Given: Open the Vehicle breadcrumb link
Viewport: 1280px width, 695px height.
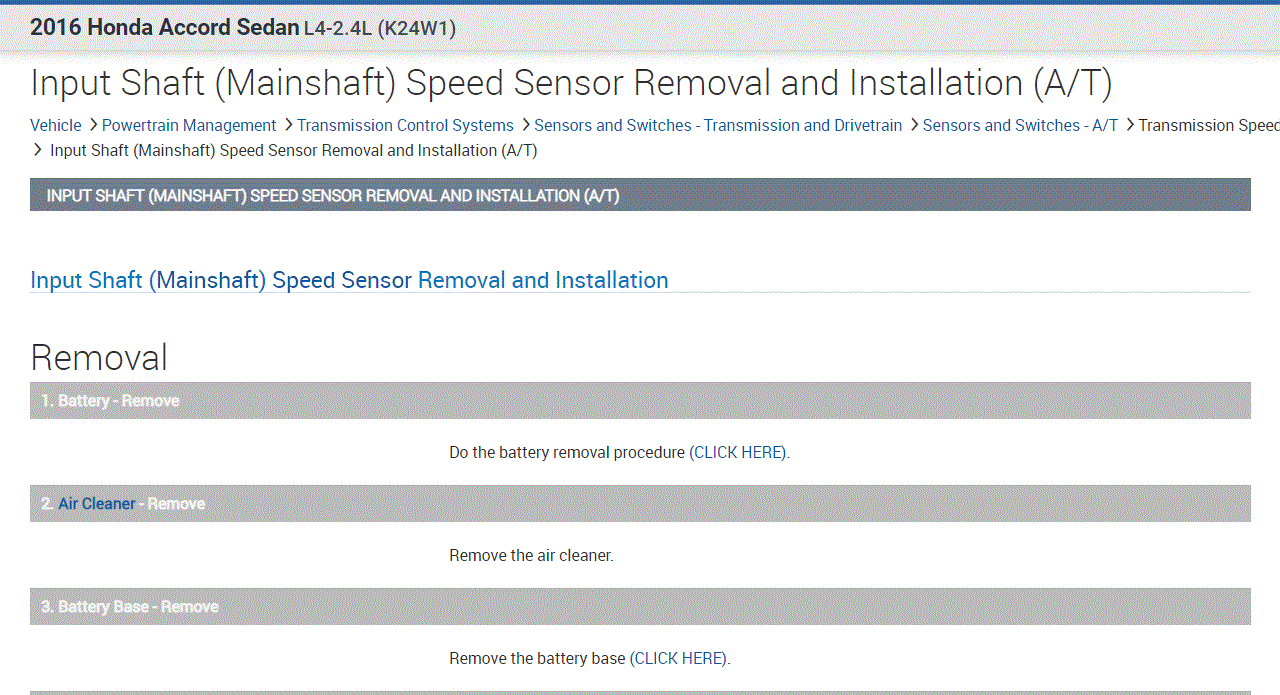Looking at the screenshot, I should point(56,125).
